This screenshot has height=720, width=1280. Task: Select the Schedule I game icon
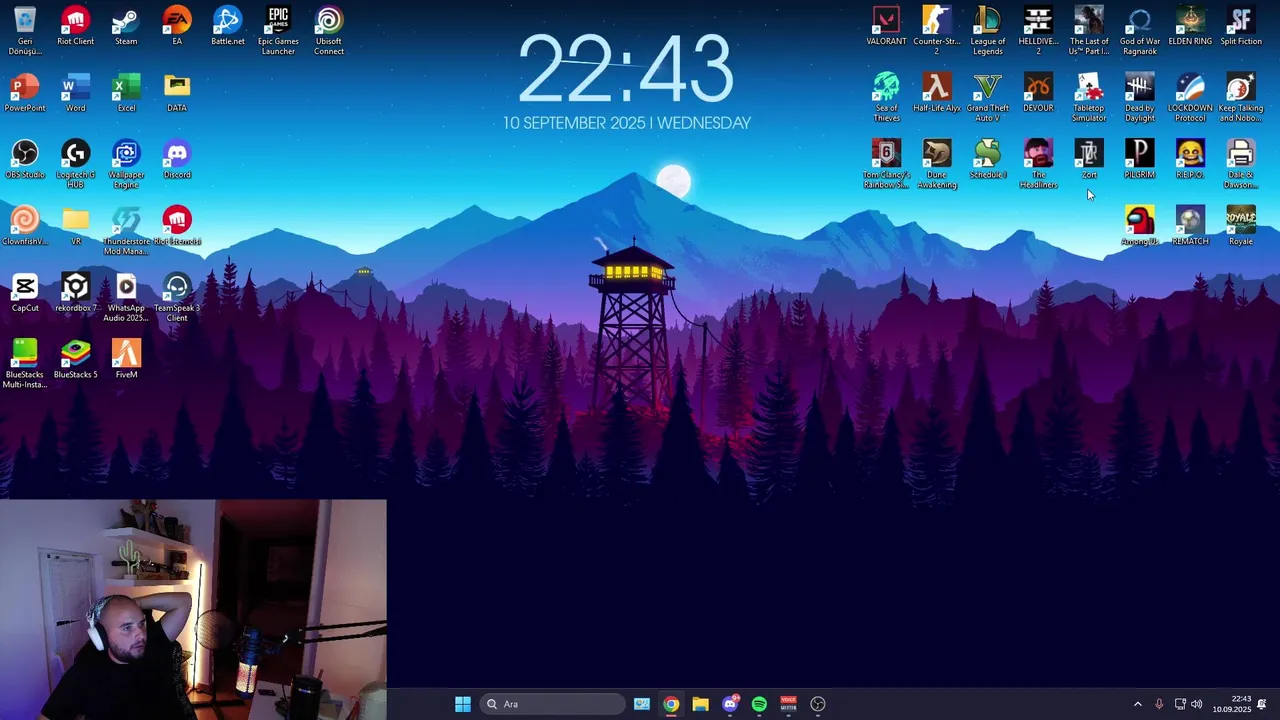click(x=987, y=160)
